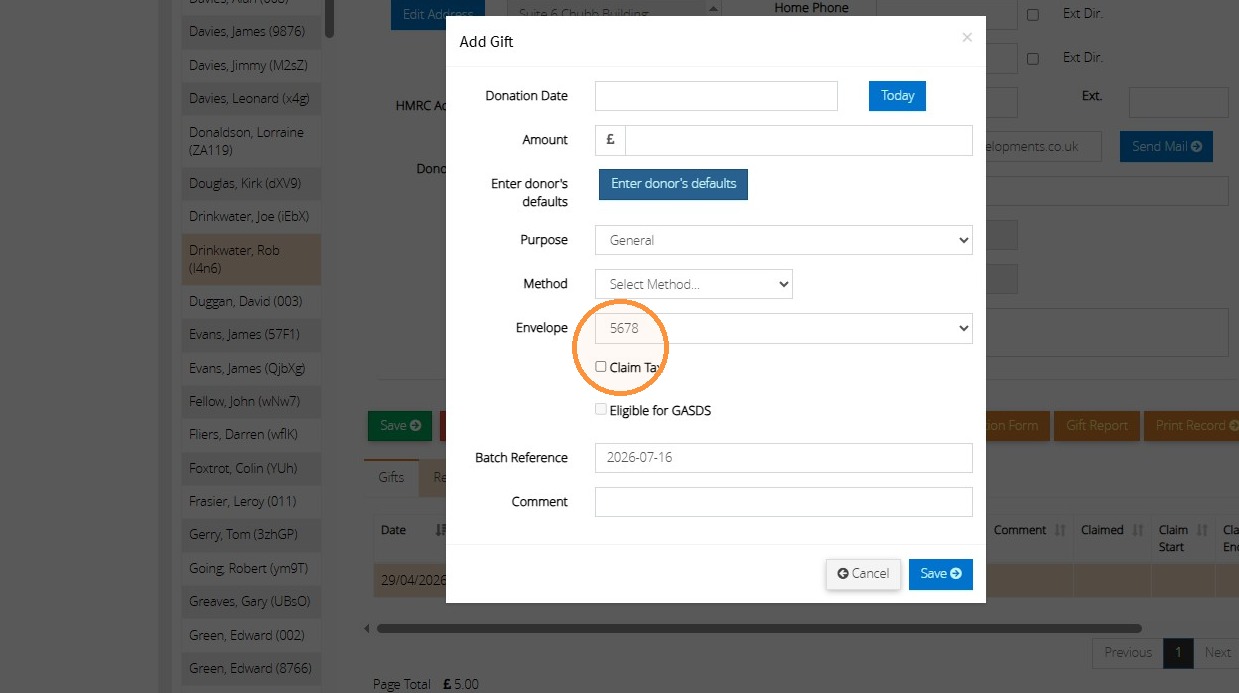Sort gifts table by Date column
Image resolution: width=1239 pixels, height=693 pixels.
tap(410, 530)
